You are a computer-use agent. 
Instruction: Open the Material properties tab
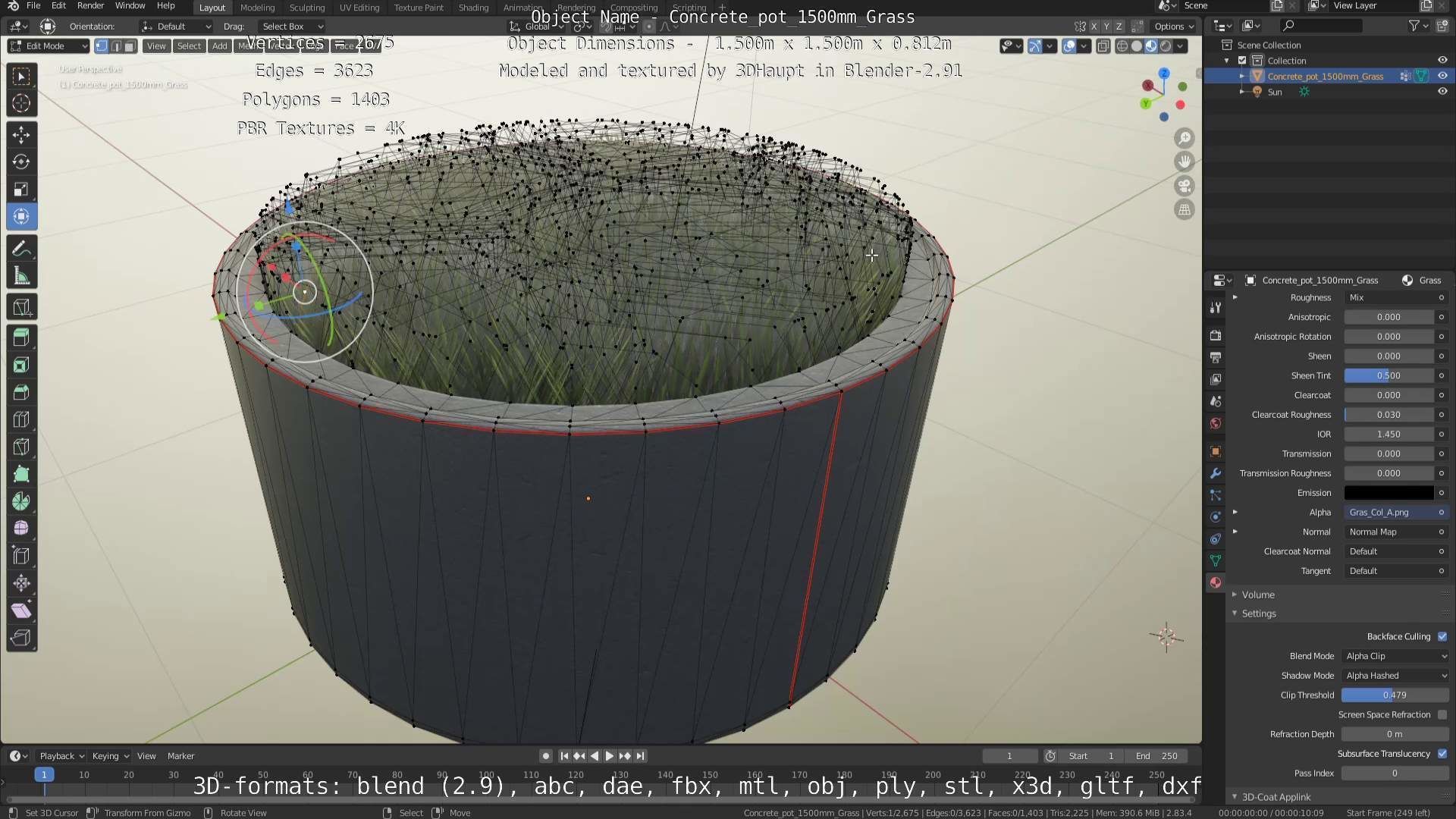(x=1216, y=582)
